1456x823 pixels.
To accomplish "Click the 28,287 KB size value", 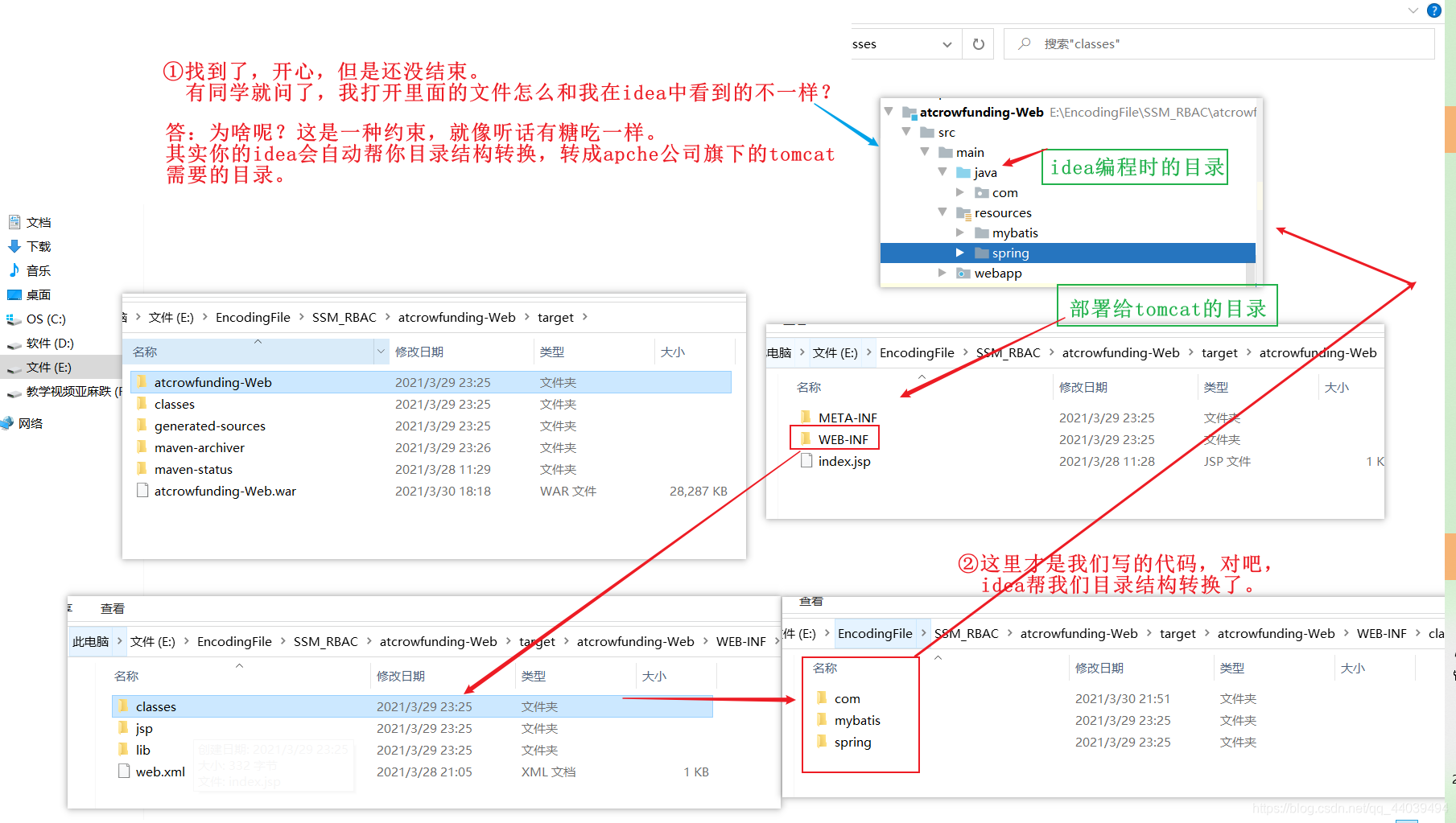I will click(x=698, y=491).
